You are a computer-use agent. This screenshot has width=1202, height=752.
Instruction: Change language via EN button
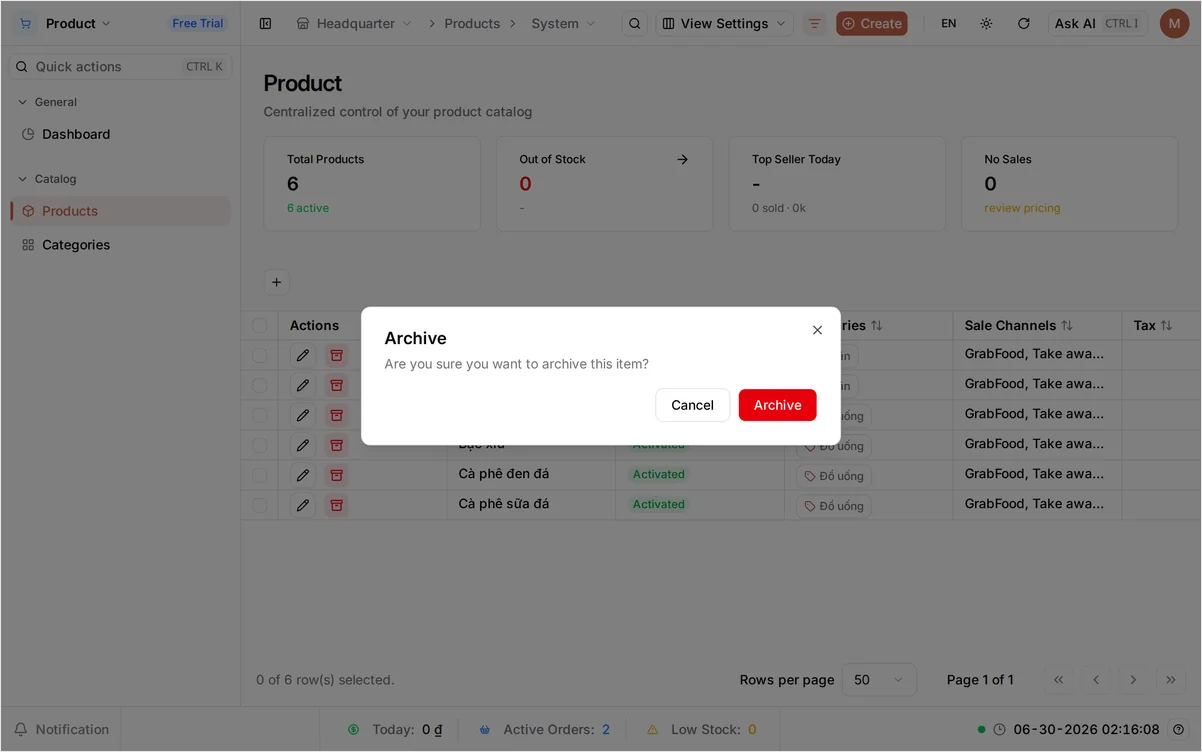(948, 23)
